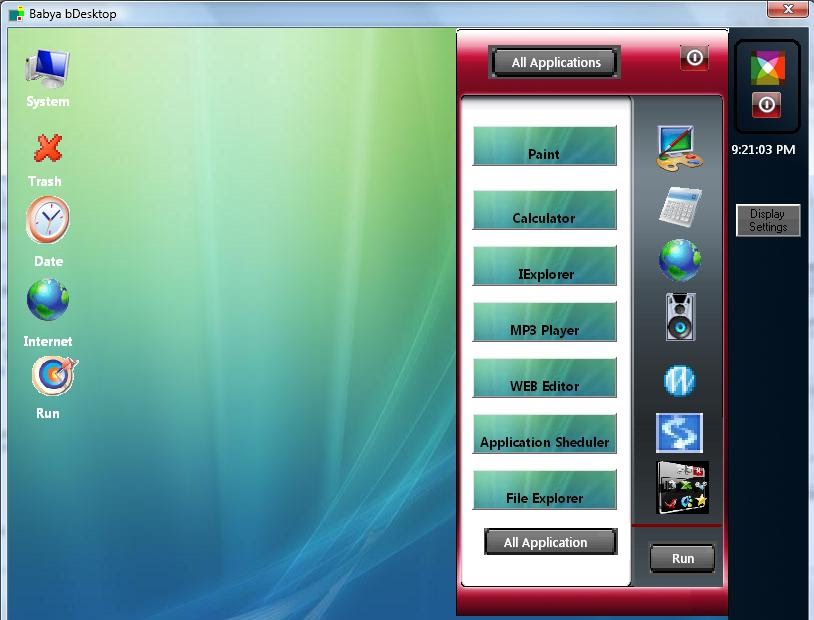
Task: Click the System label under computer icon
Action: coord(48,101)
